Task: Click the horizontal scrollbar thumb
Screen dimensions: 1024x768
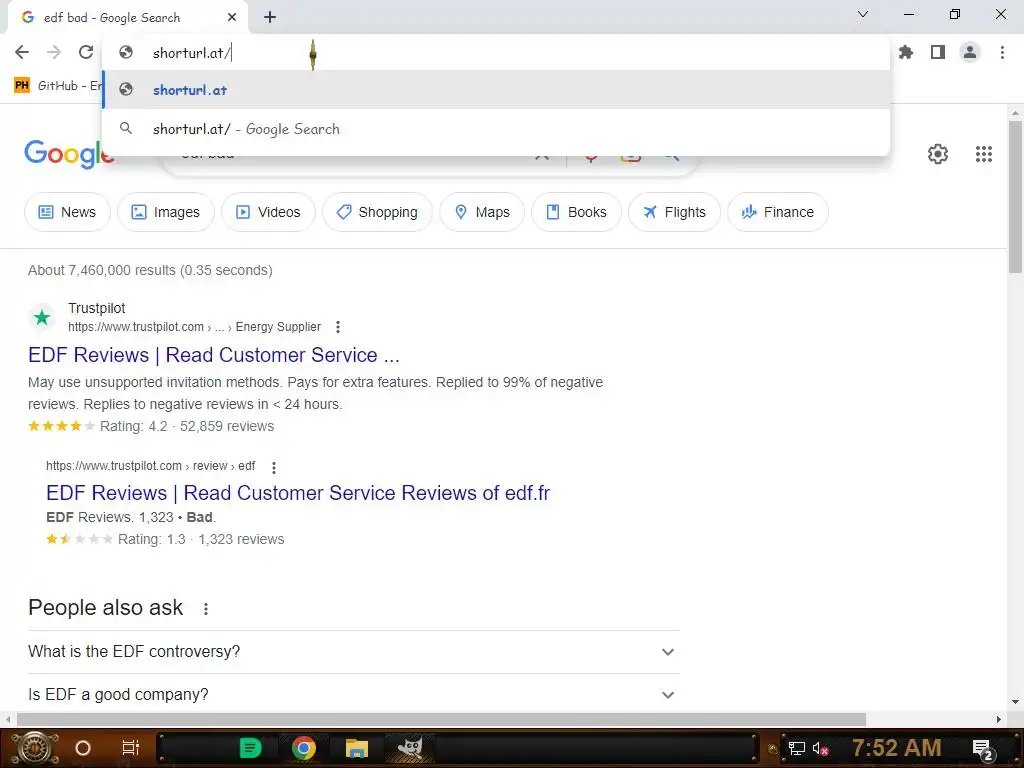Action: [441, 720]
